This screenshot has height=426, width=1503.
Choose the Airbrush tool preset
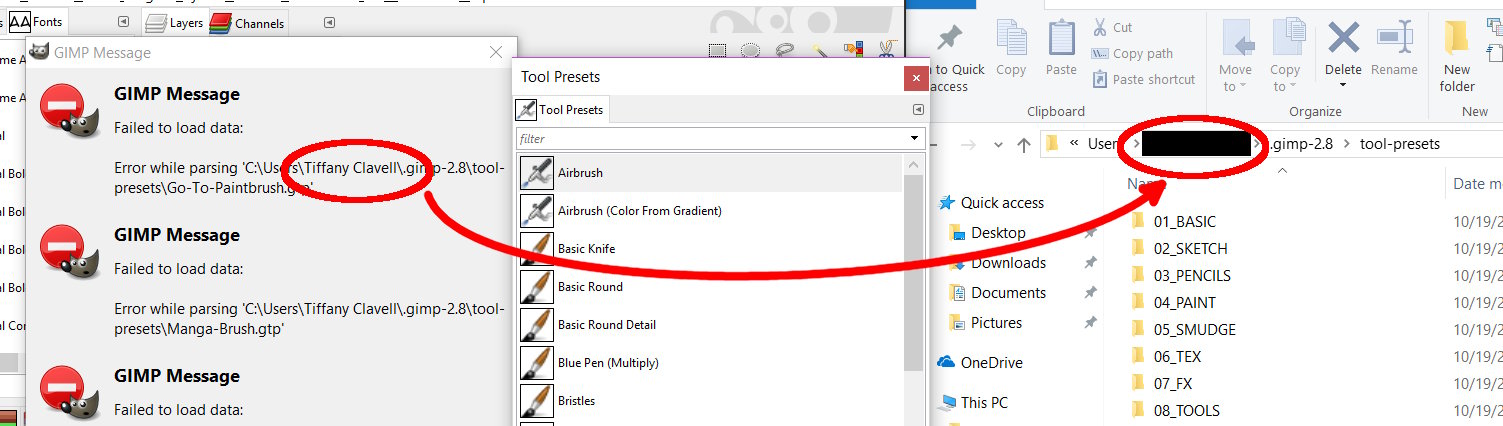tap(710, 173)
